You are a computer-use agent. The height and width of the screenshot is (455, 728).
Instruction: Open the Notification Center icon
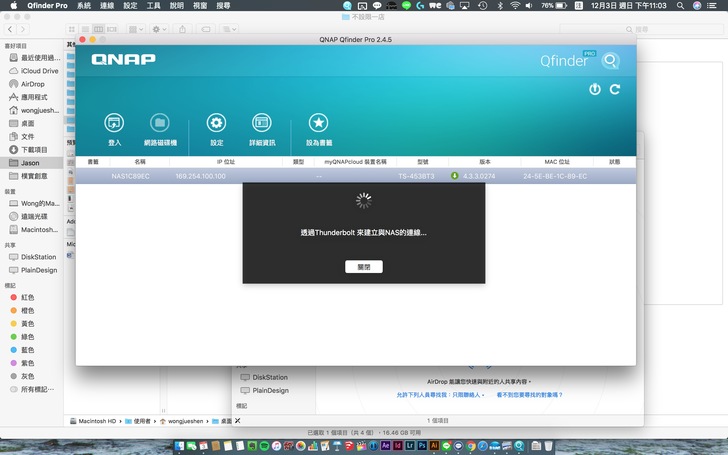(x=711, y=6)
